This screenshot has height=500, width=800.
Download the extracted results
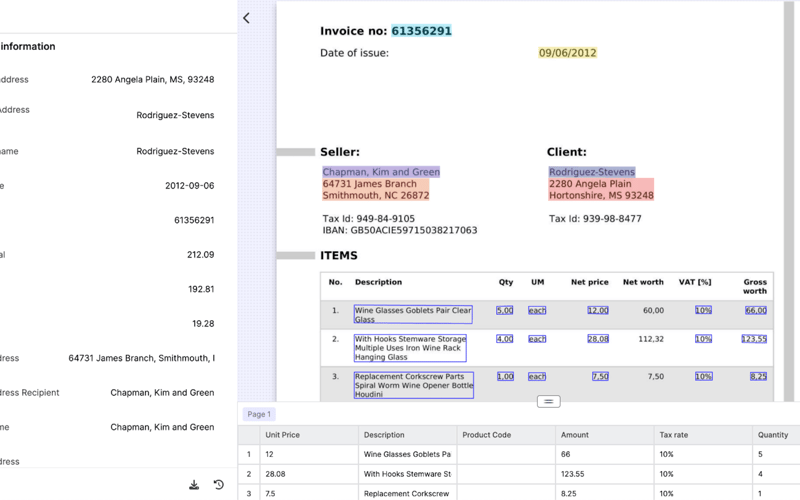(x=194, y=485)
